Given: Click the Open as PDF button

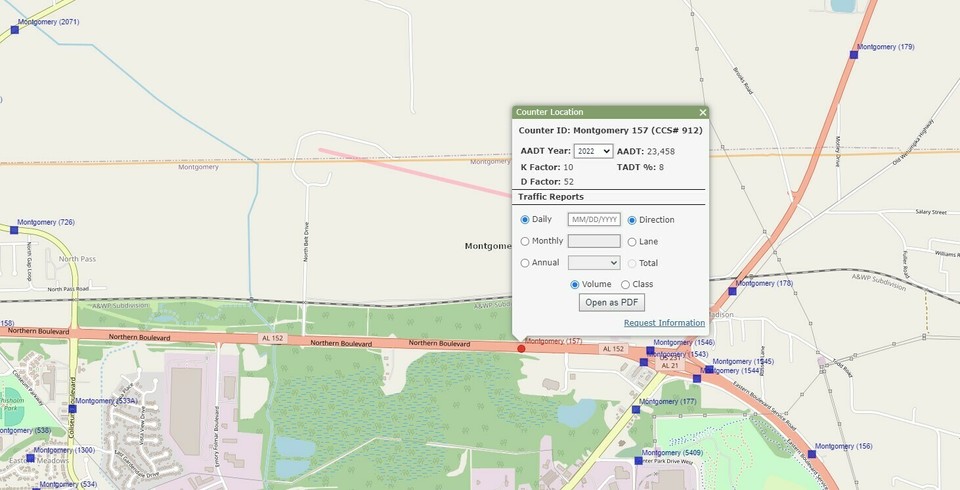Looking at the screenshot, I should 611,302.
